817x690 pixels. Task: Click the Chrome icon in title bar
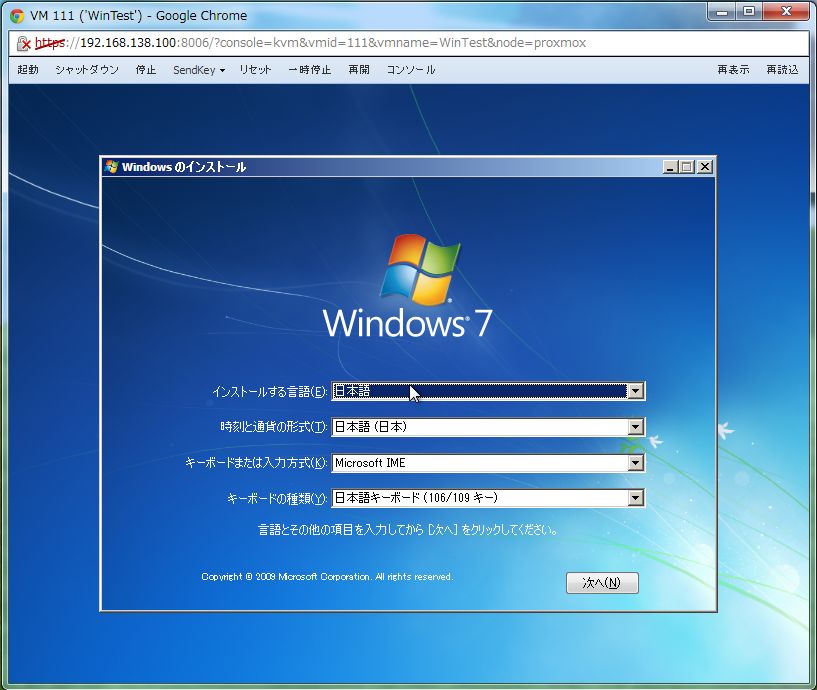(x=17, y=16)
